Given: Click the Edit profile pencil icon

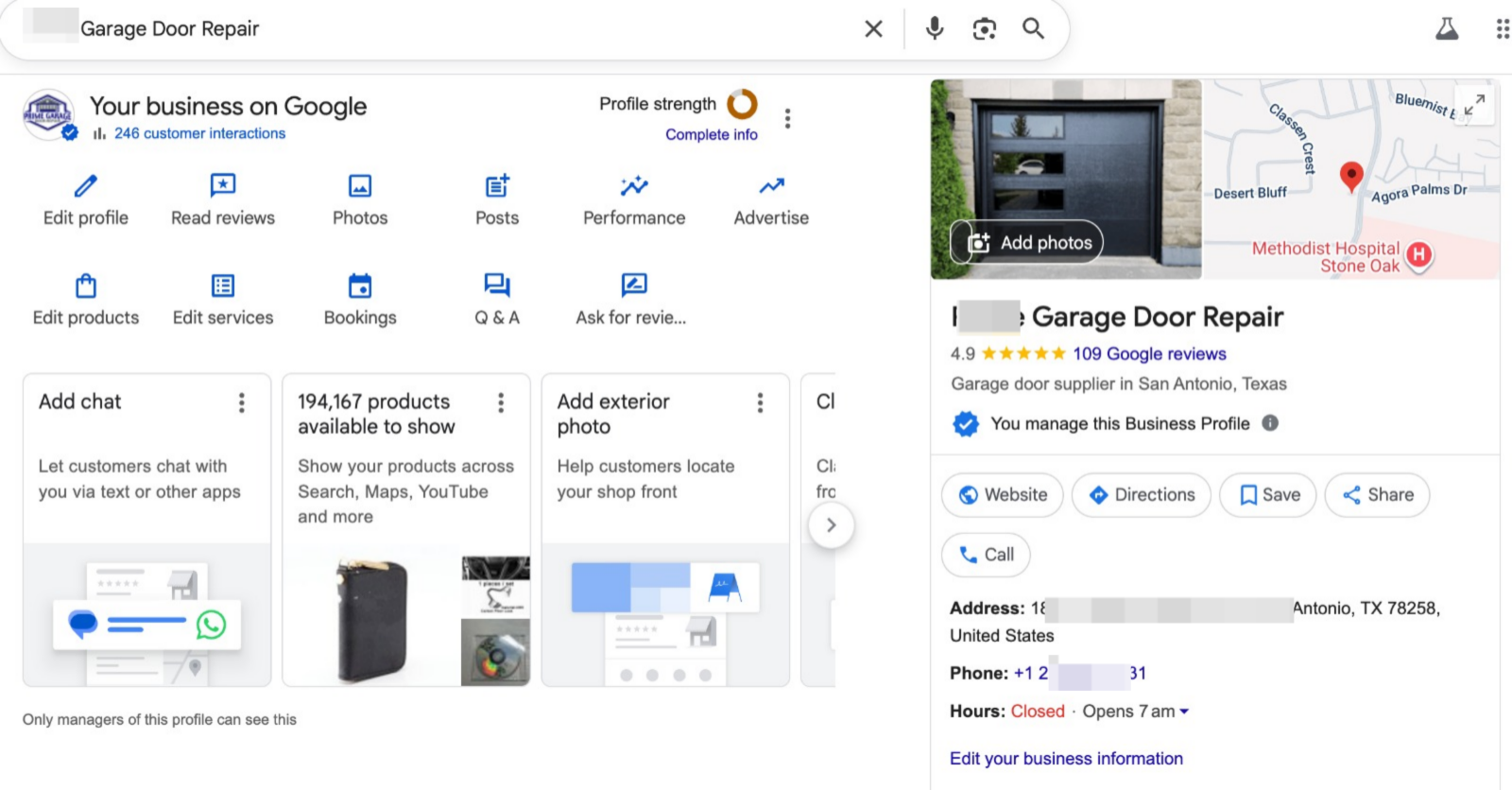Looking at the screenshot, I should (x=85, y=186).
